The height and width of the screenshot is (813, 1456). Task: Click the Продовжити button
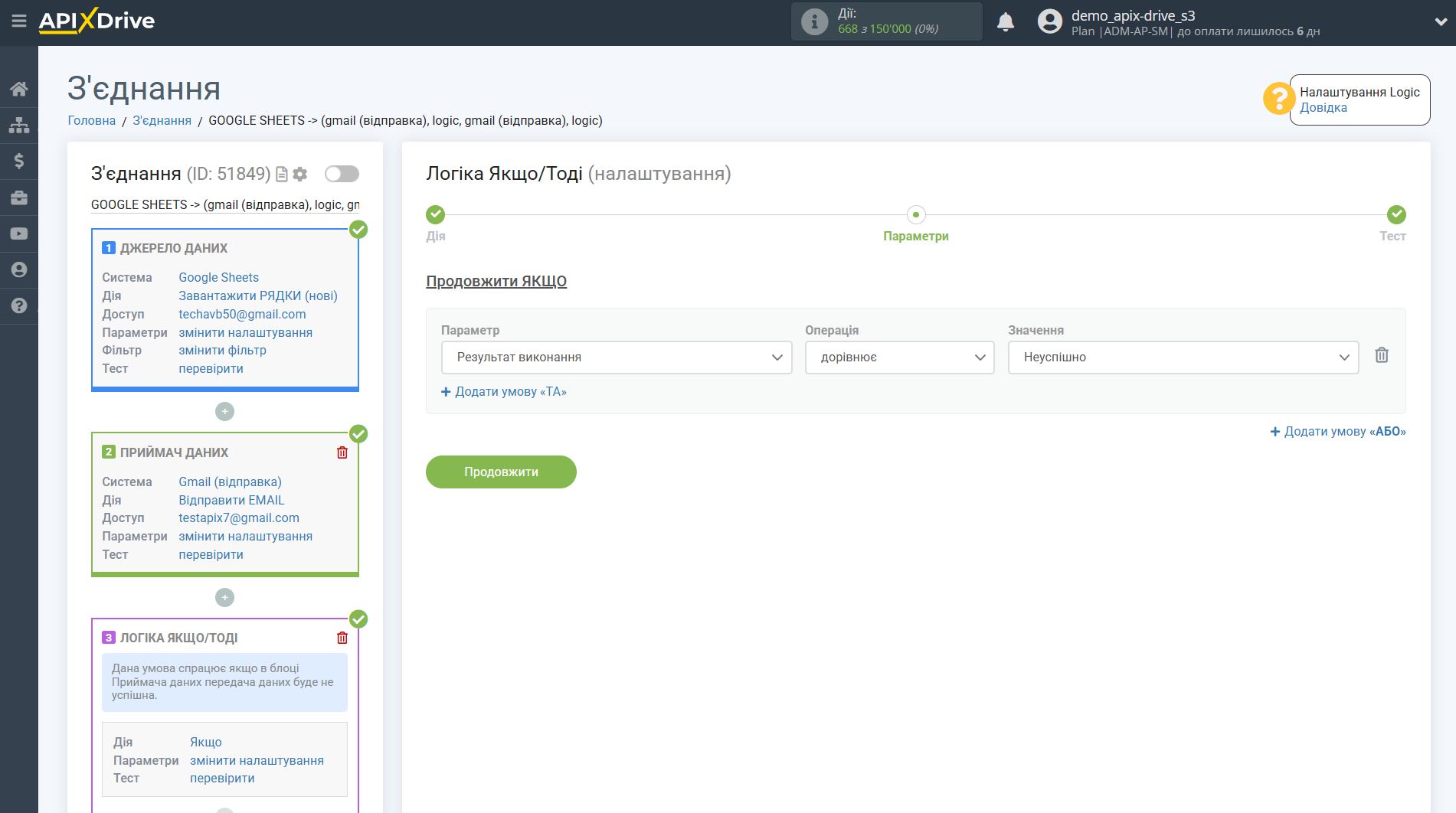501,472
